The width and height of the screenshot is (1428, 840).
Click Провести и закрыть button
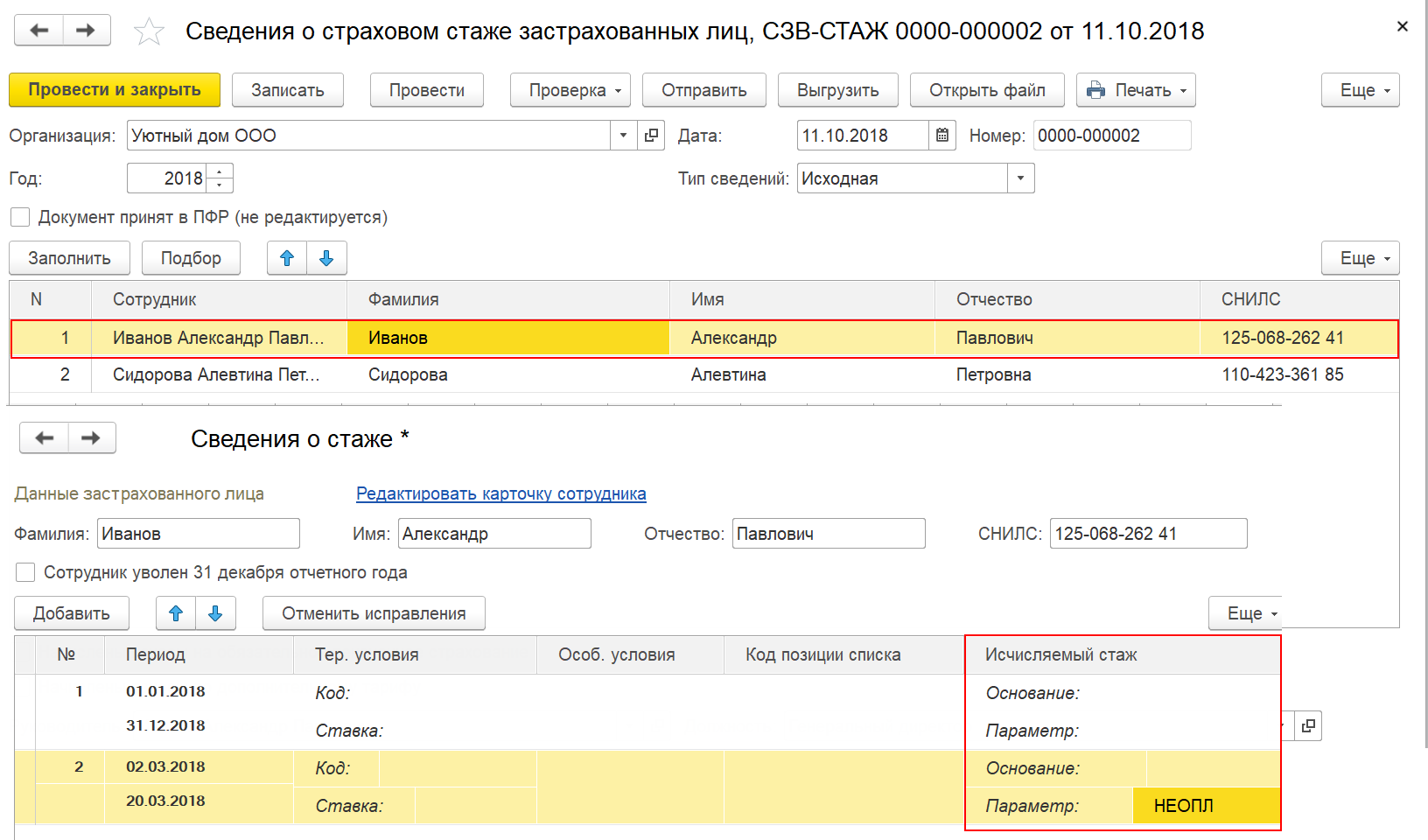115,90
